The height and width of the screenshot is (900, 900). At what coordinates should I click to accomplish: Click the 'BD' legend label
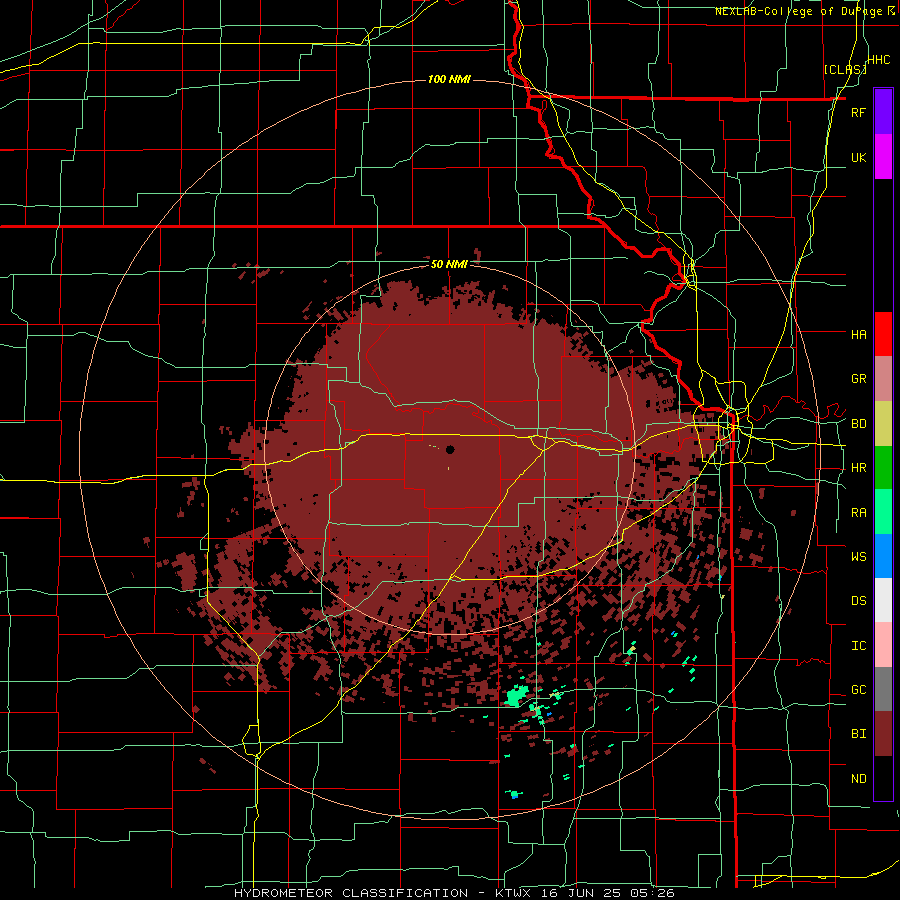tap(858, 424)
